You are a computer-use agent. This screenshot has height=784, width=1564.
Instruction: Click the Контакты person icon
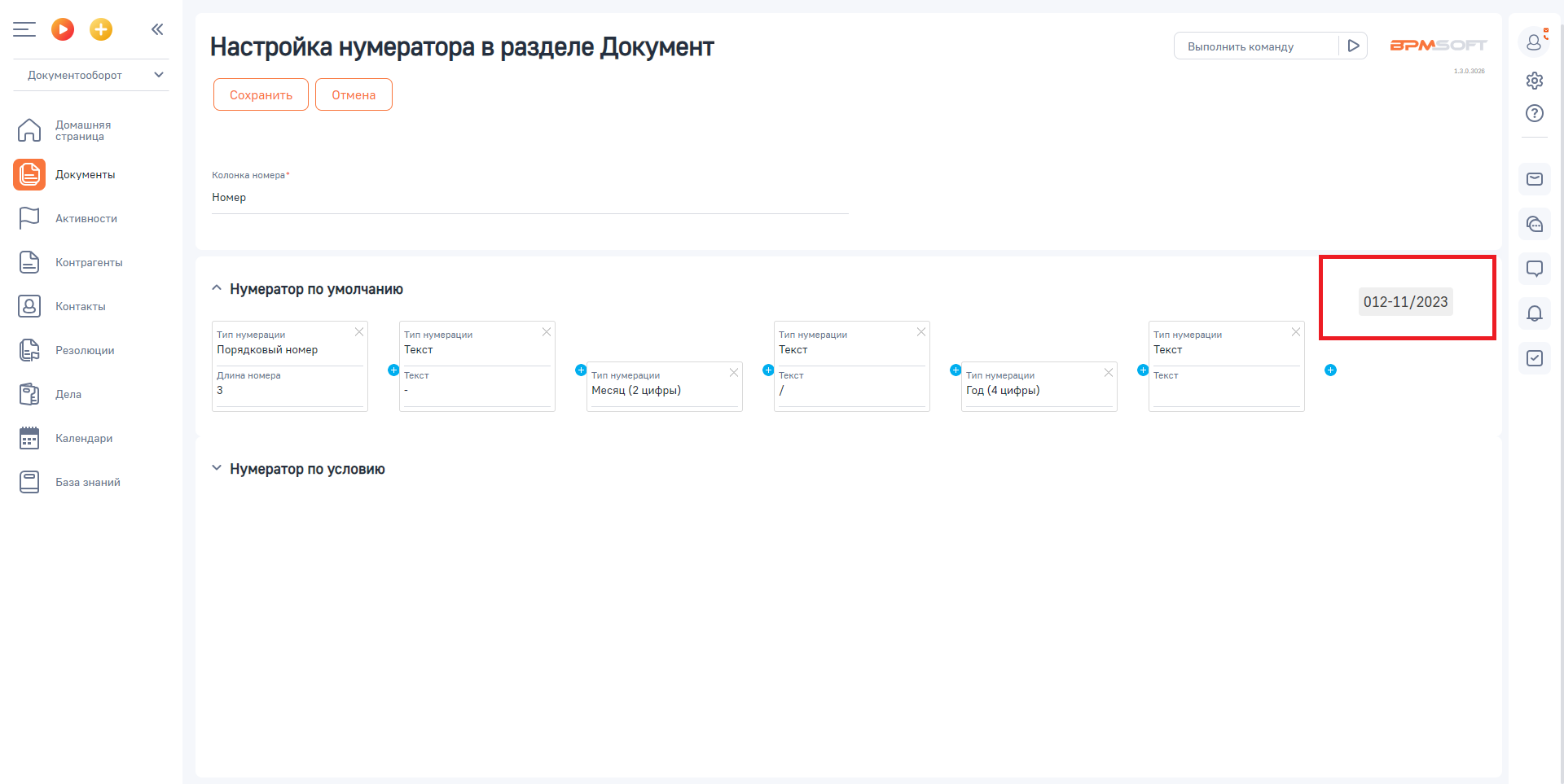pos(29,306)
